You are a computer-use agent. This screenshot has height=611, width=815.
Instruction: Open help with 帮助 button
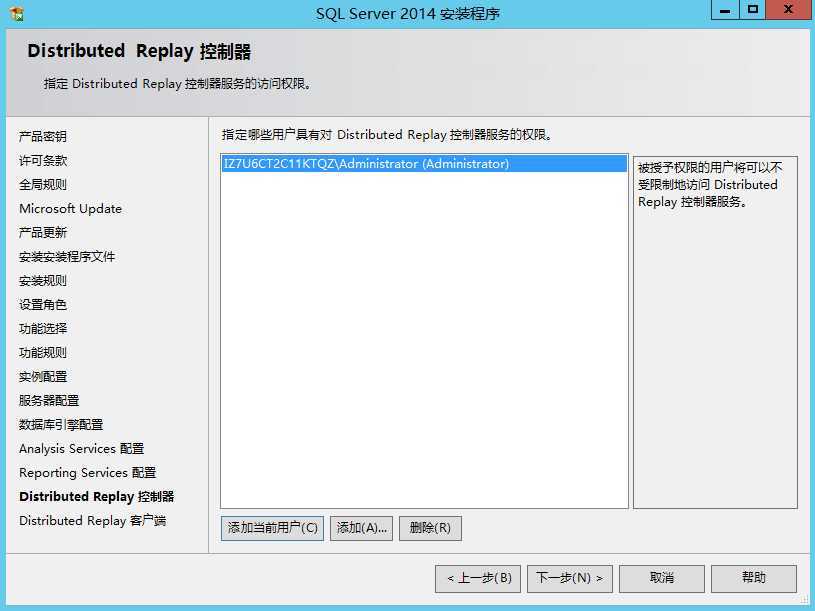click(754, 578)
